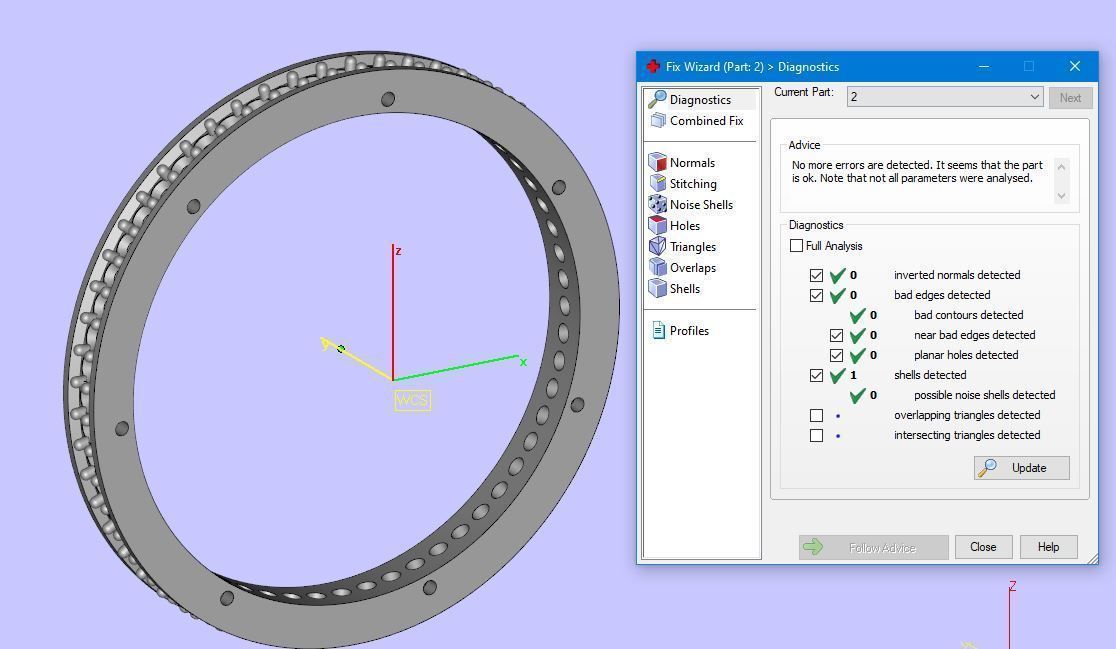Open the Diagnostics page icon
1116x649 pixels.
(657, 100)
